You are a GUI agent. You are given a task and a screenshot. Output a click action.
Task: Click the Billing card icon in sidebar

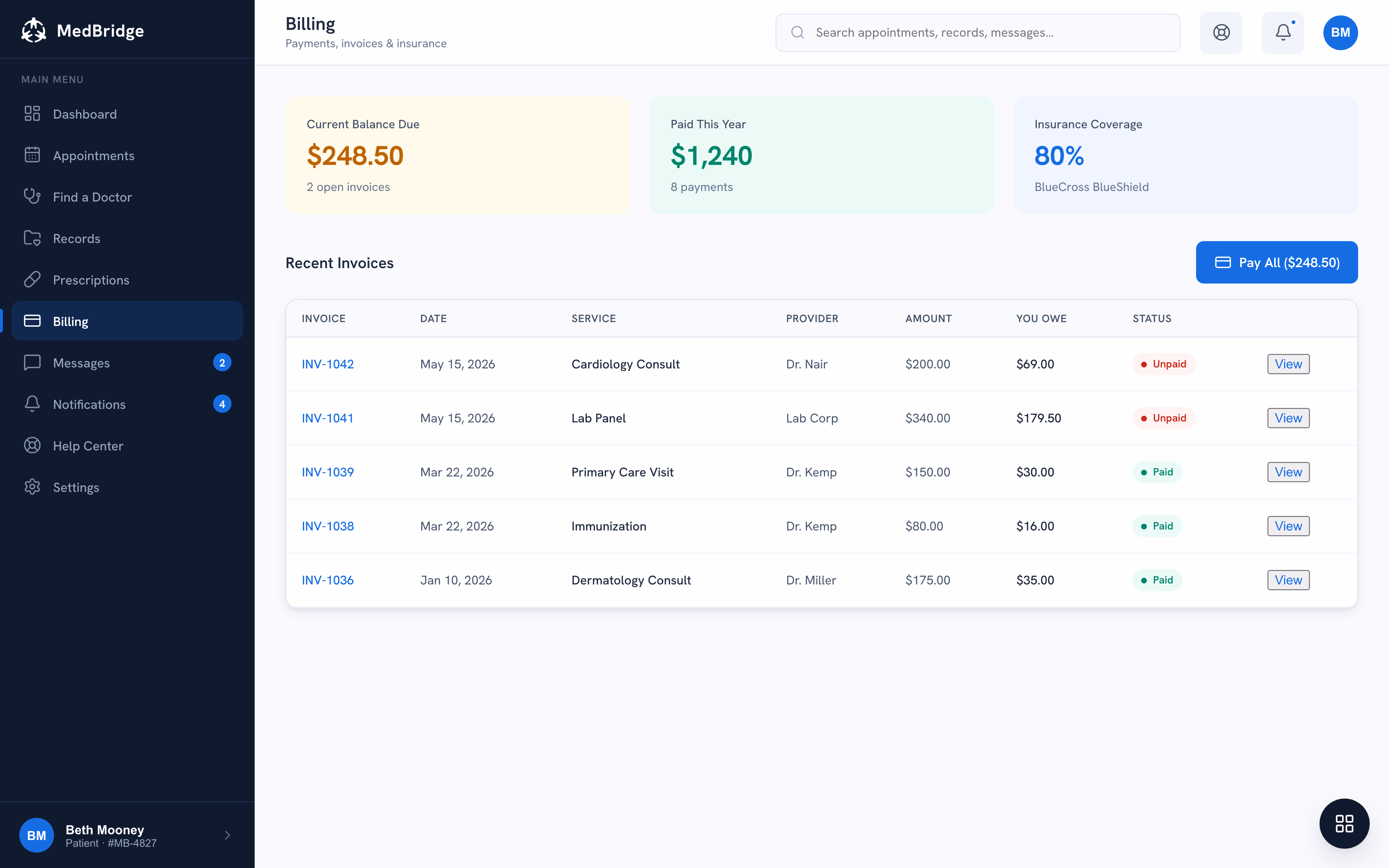click(32, 321)
